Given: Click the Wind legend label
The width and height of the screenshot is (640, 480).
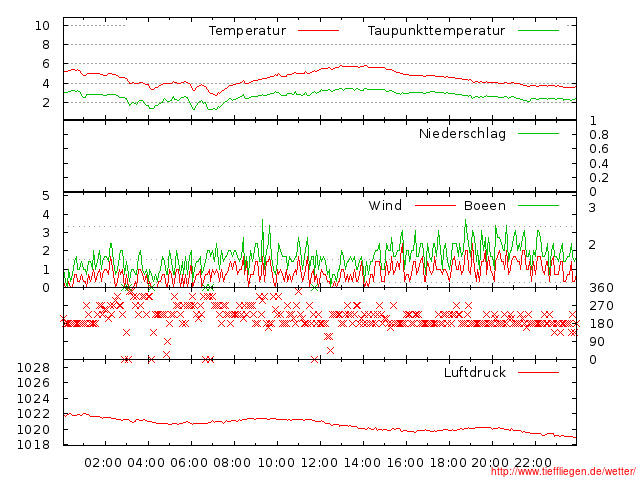Looking at the screenshot, I should coord(385,205).
